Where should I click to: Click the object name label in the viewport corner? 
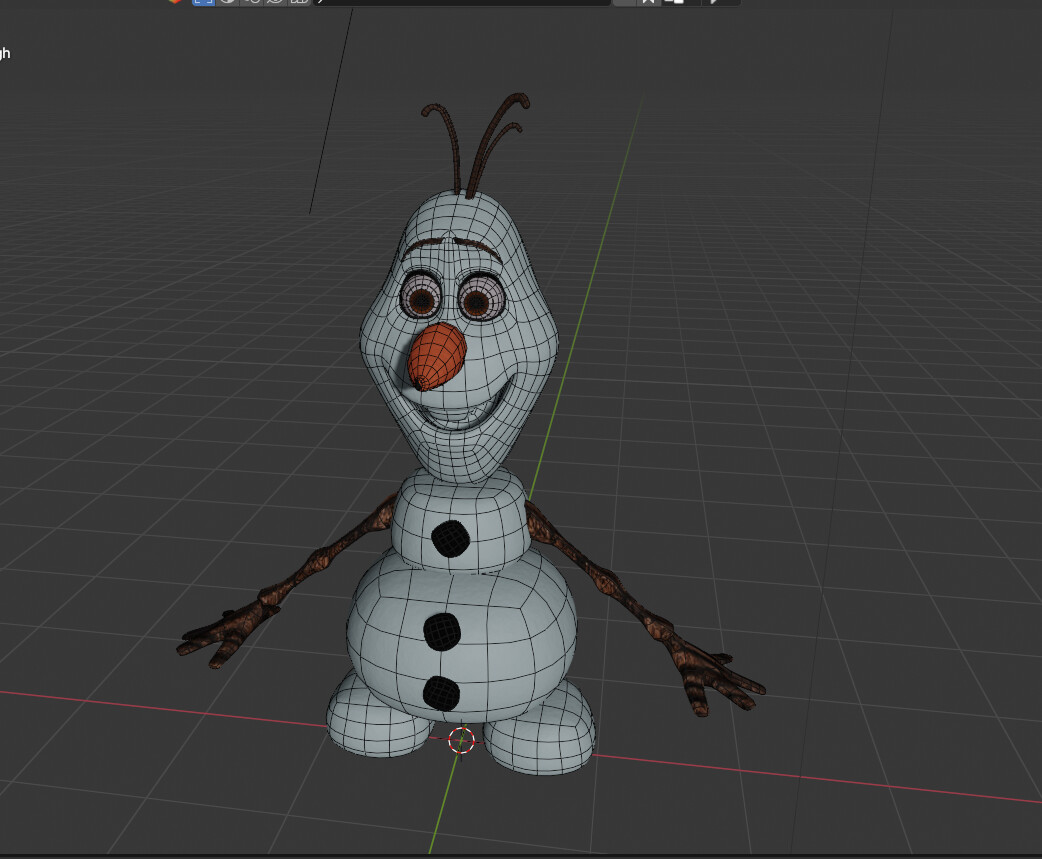click(x=8, y=52)
